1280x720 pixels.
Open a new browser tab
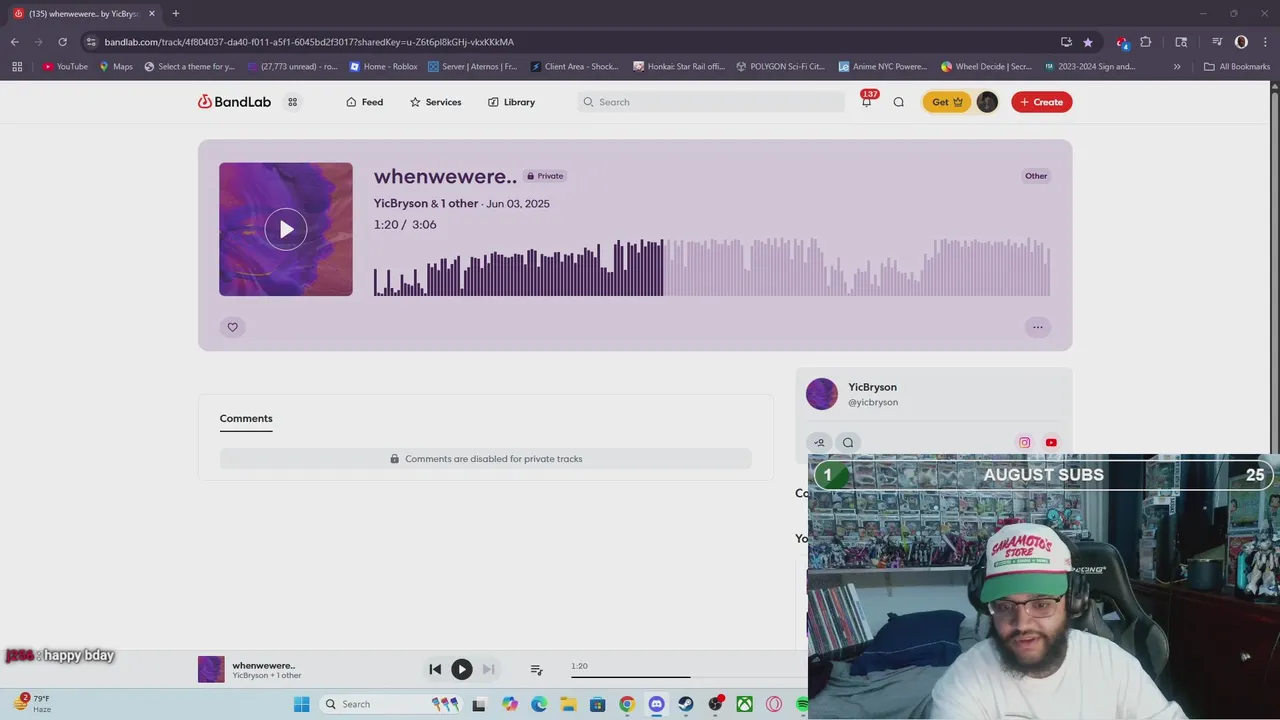coord(175,13)
